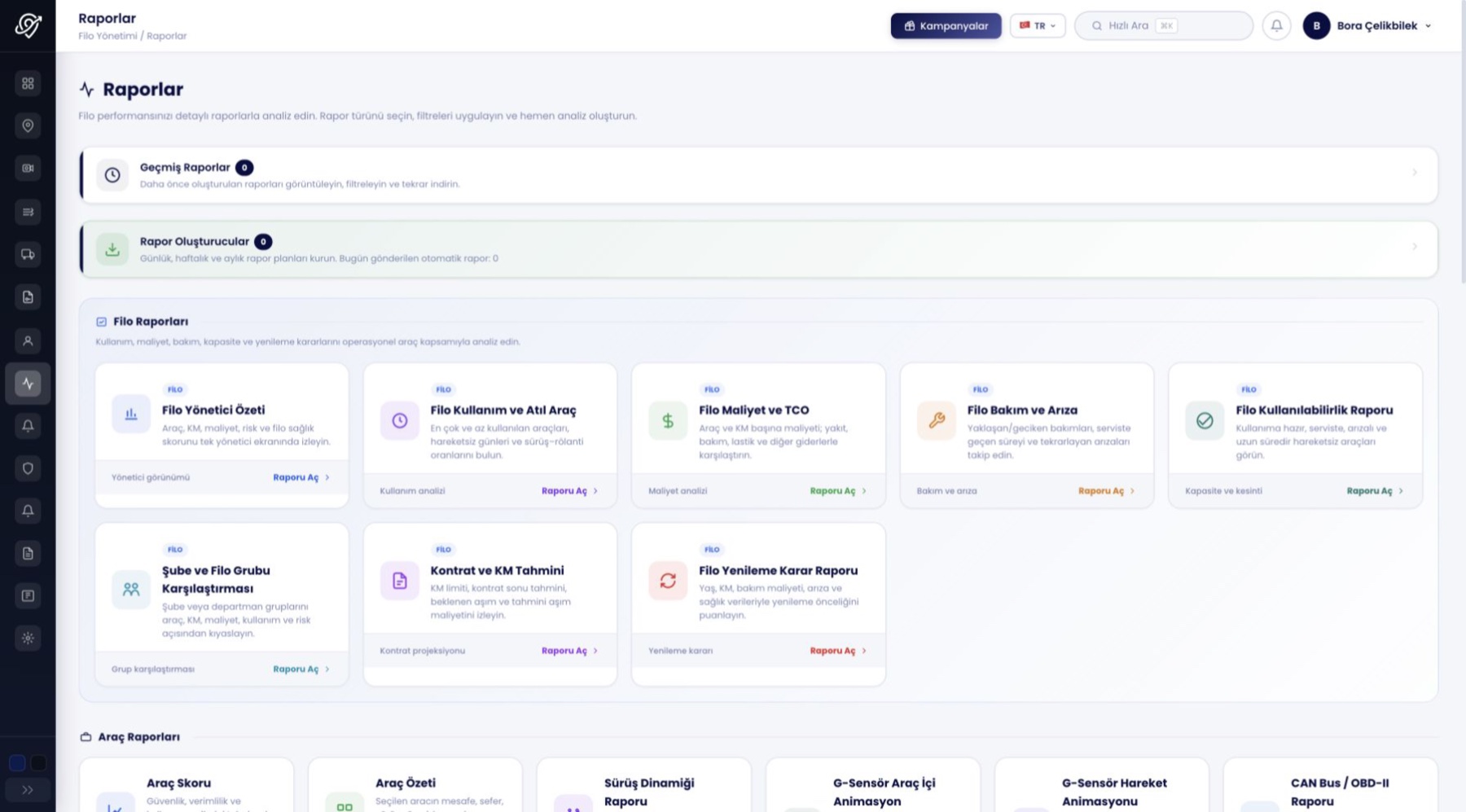The width and height of the screenshot is (1466, 812).
Task: Open the shield security sidebar icon
Action: [28, 468]
